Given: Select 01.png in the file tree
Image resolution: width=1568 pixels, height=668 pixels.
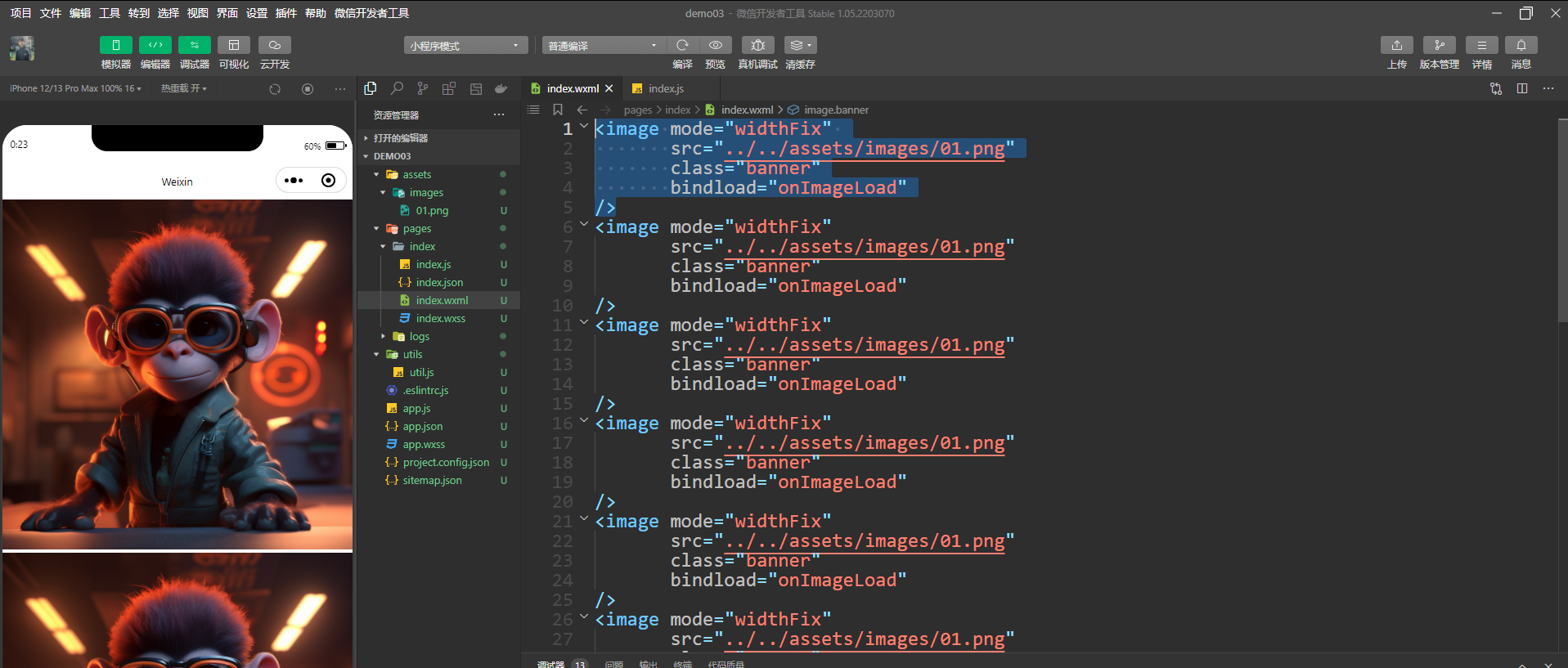Looking at the screenshot, I should coord(439,210).
